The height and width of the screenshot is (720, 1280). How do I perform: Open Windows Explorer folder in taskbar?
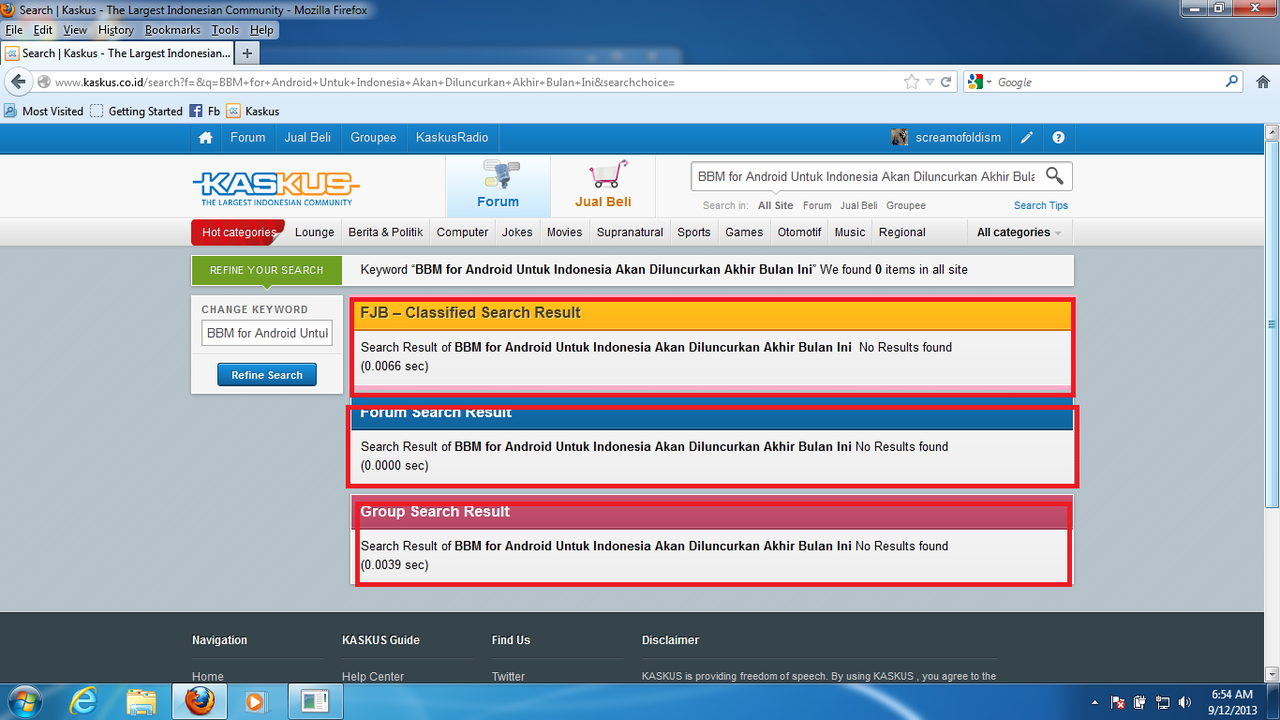[141, 701]
